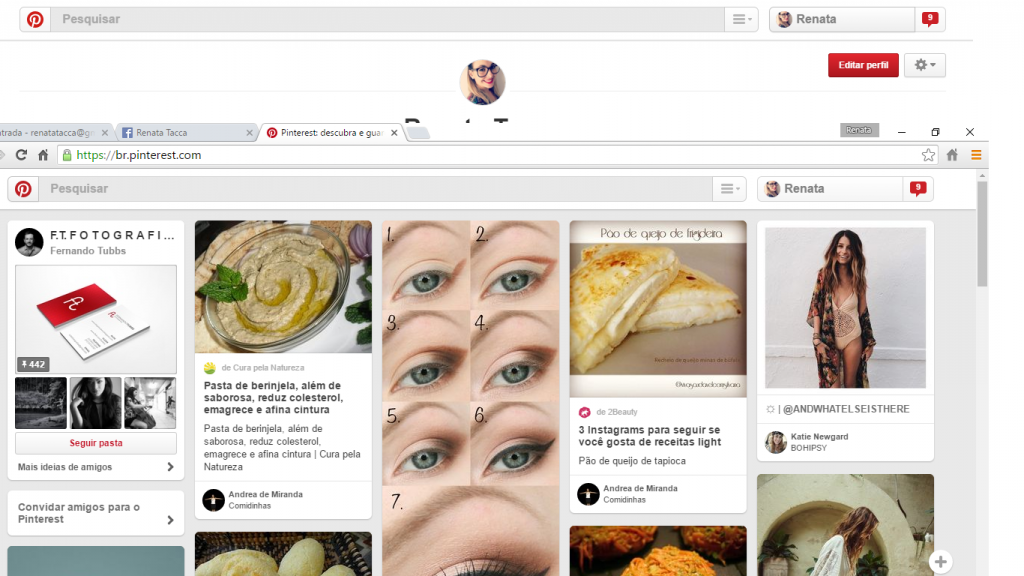This screenshot has width=1024, height=576.
Task: Minimize the browser window
Action: tap(901, 132)
